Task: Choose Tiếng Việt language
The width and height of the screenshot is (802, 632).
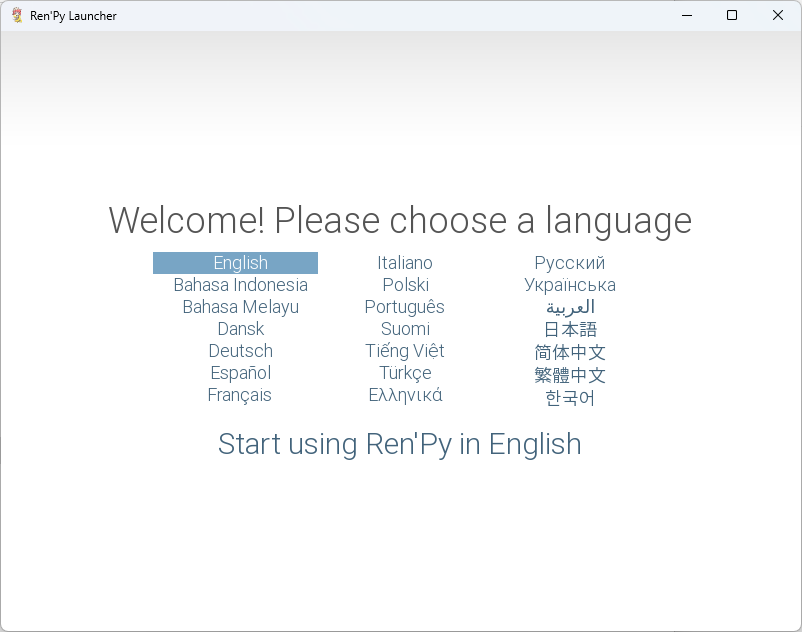Action: 405,351
